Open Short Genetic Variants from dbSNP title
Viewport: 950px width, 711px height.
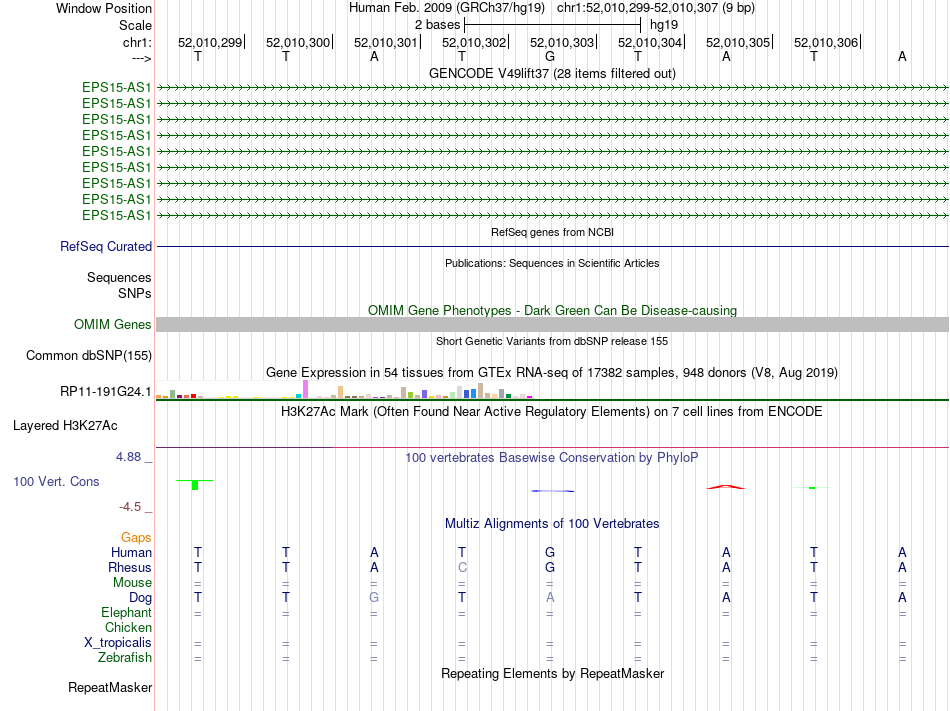(x=552, y=341)
